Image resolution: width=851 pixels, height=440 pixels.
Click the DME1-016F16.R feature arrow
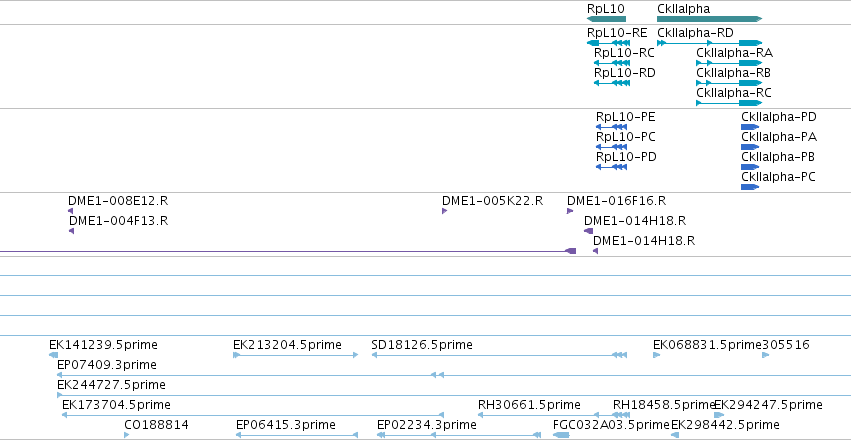click(x=570, y=211)
